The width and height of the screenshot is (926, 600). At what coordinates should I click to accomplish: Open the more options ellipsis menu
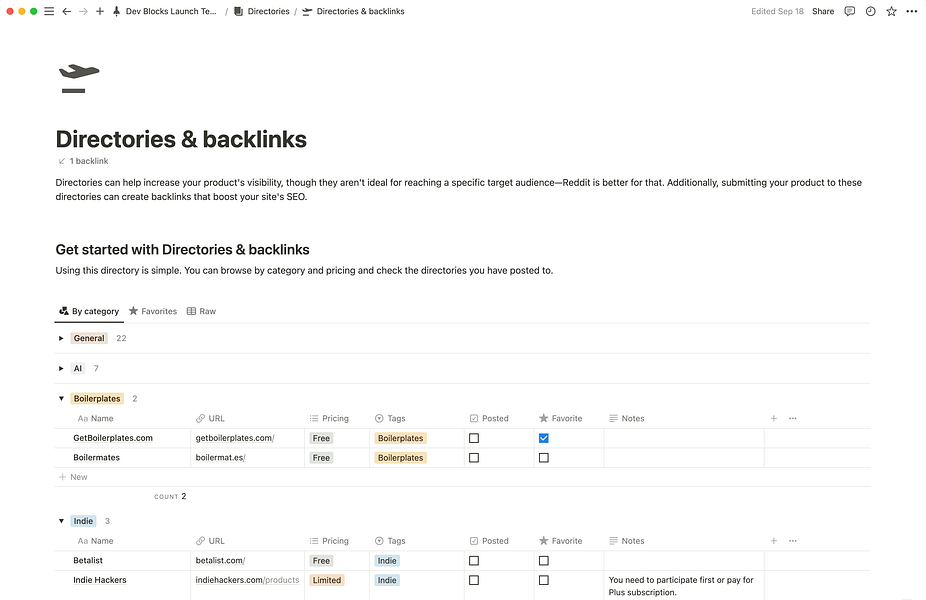(x=911, y=11)
